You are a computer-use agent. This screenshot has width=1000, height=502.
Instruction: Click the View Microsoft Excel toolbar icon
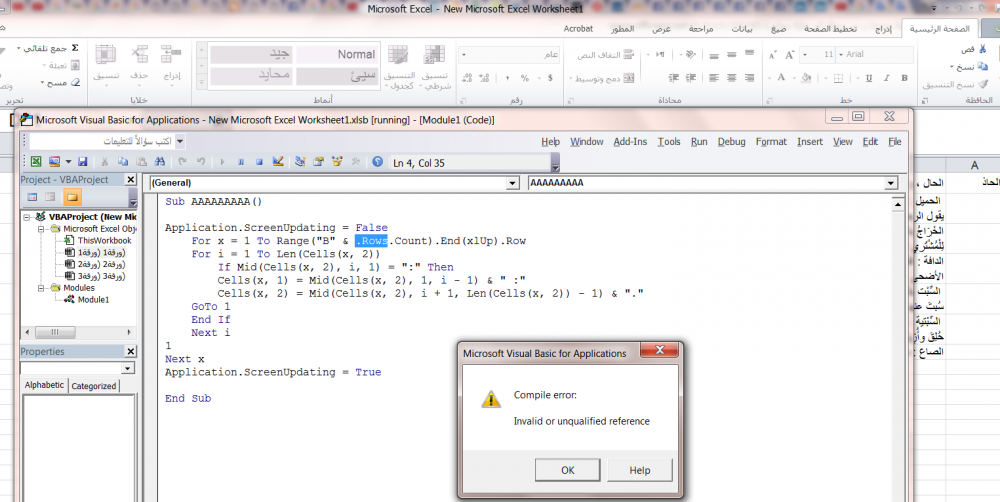pyautogui.click(x=36, y=162)
